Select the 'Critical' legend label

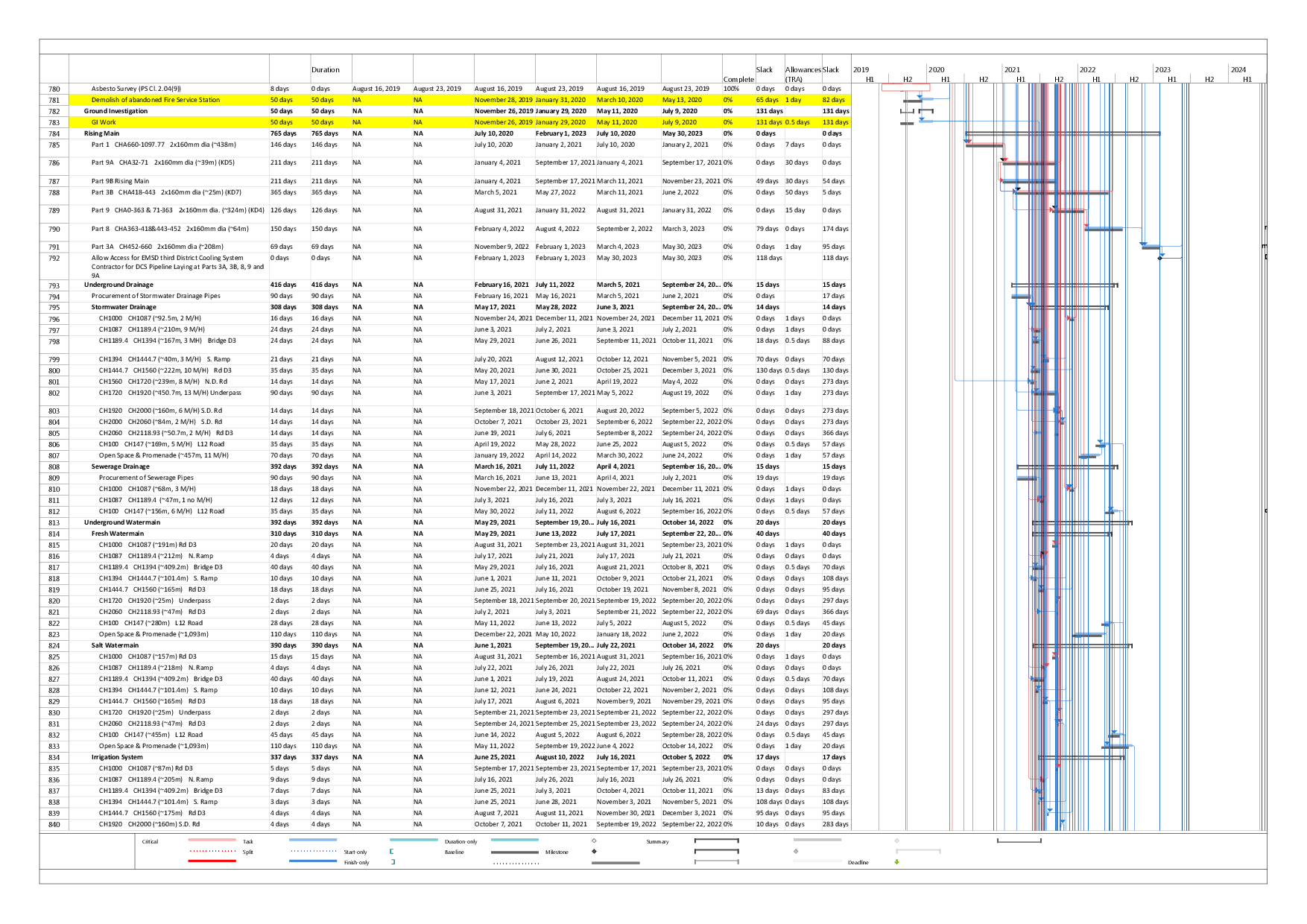150,841
